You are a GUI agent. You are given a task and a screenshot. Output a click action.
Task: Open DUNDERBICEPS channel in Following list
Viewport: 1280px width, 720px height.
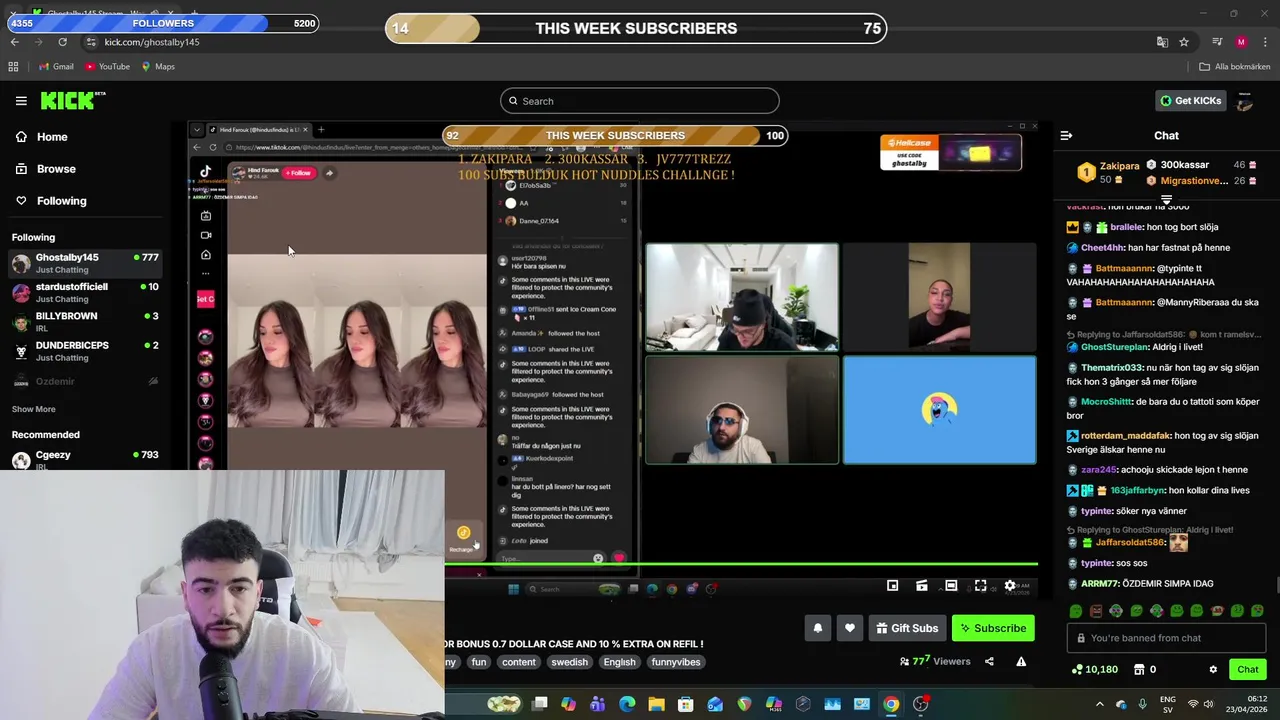[x=85, y=350]
